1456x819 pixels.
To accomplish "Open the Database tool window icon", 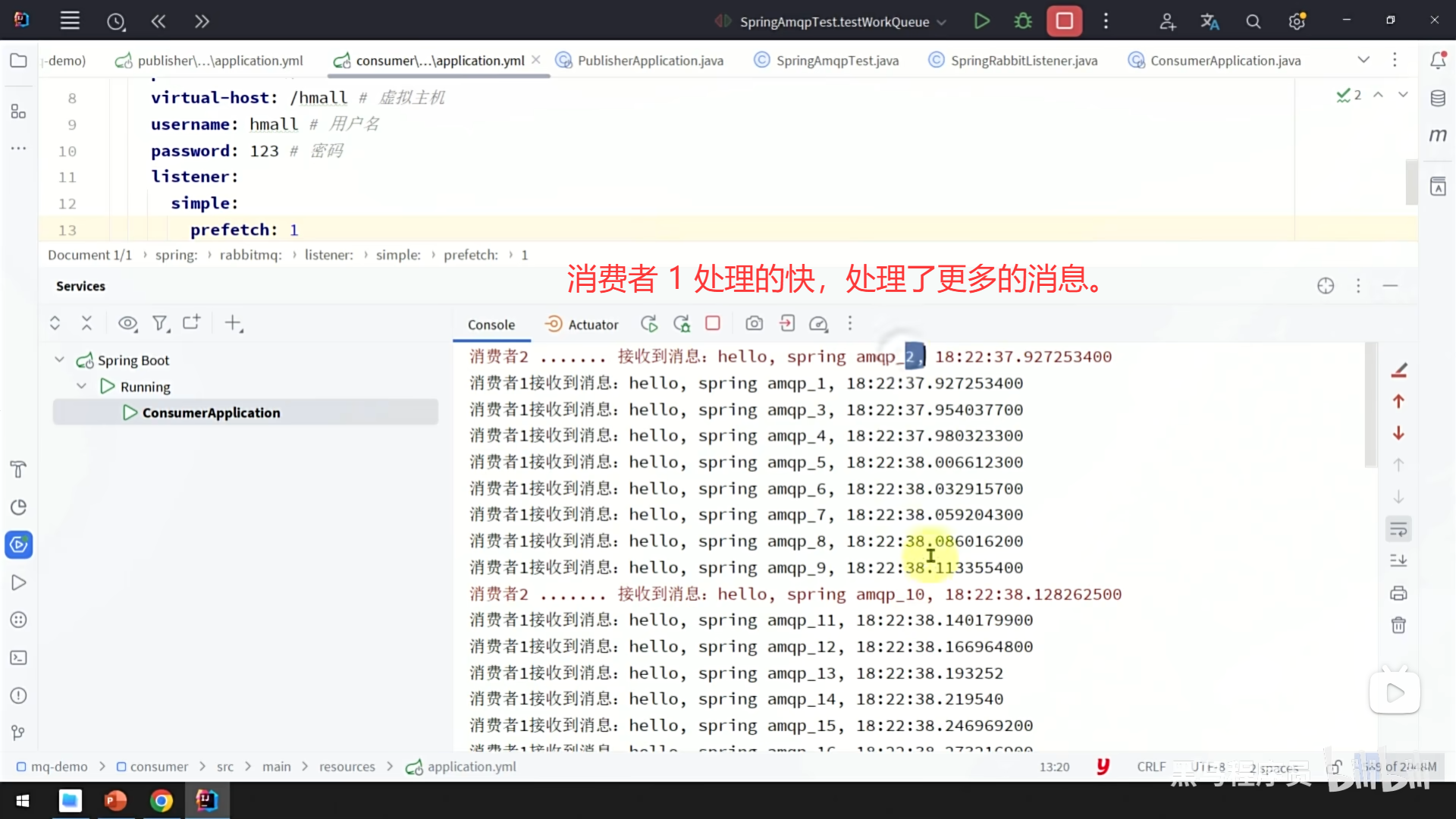I will pos(1438,98).
